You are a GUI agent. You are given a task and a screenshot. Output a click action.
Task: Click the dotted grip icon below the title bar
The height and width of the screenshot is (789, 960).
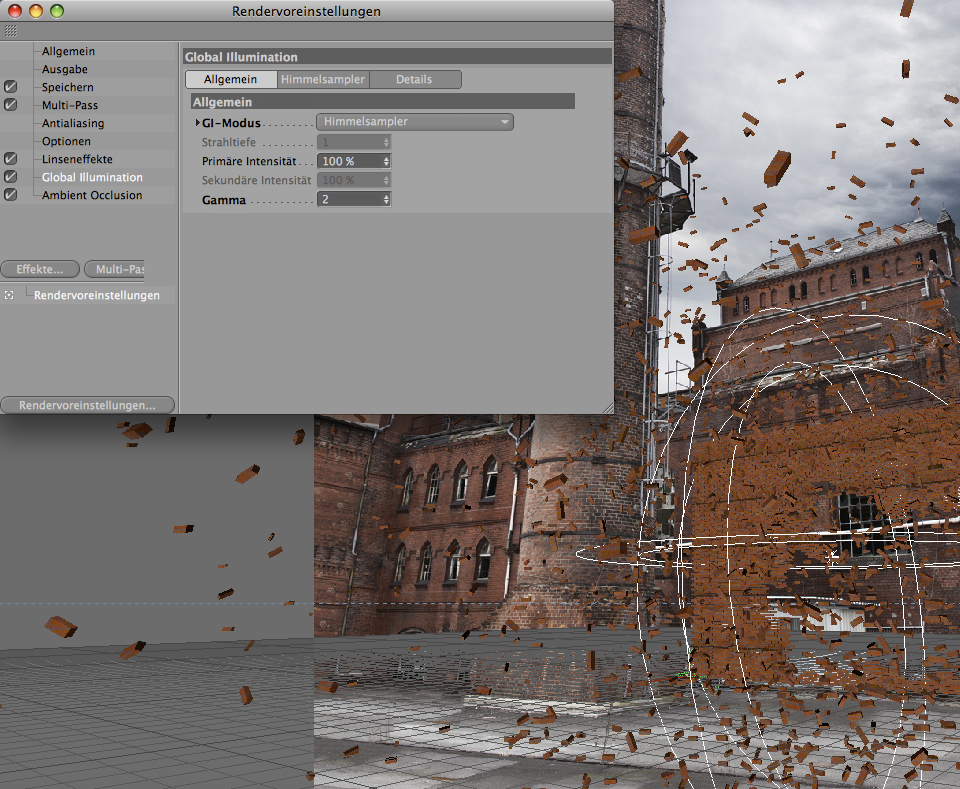pos(10,31)
